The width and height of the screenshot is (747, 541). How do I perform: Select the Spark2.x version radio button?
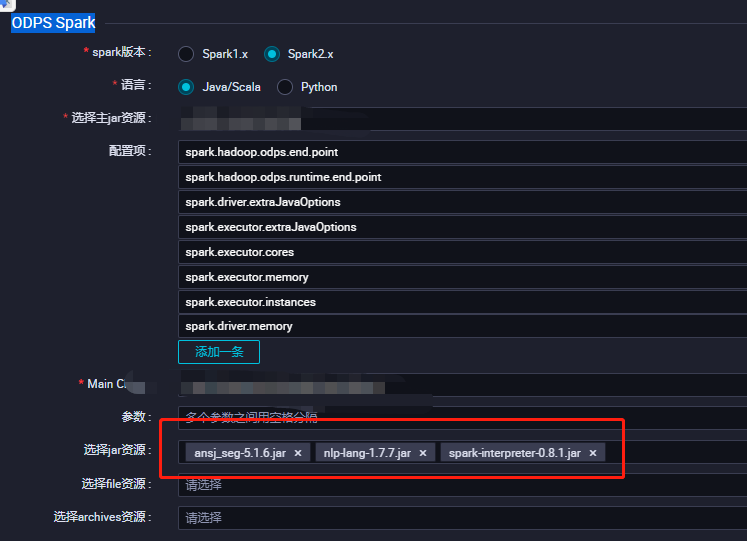click(x=272, y=54)
